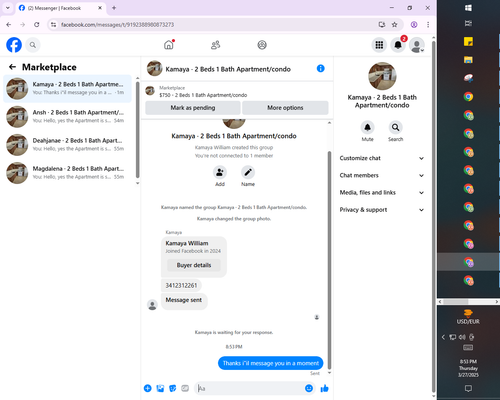Open File Explorer from the taskbar
The height and width of the screenshot is (400, 500).
click(468, 60)
